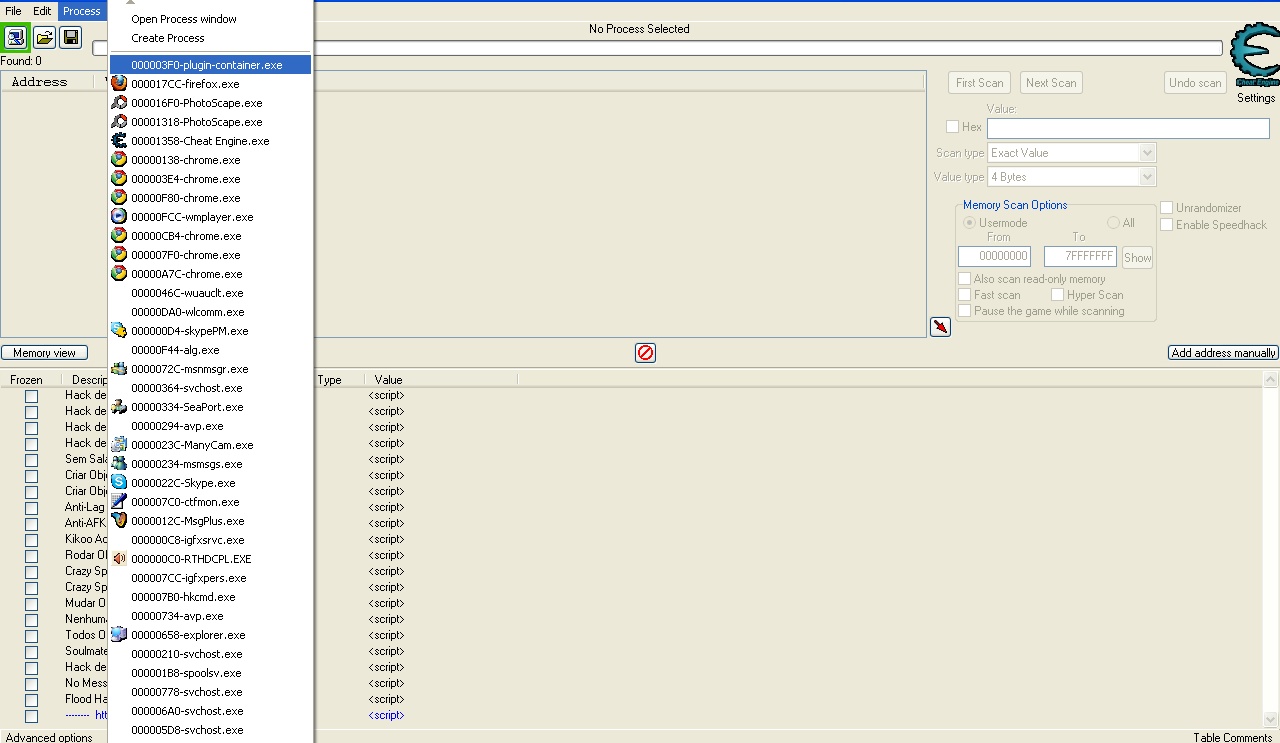This screenshot has width=1280, height=743.
Task: Open Memory view
Action: 44,353
